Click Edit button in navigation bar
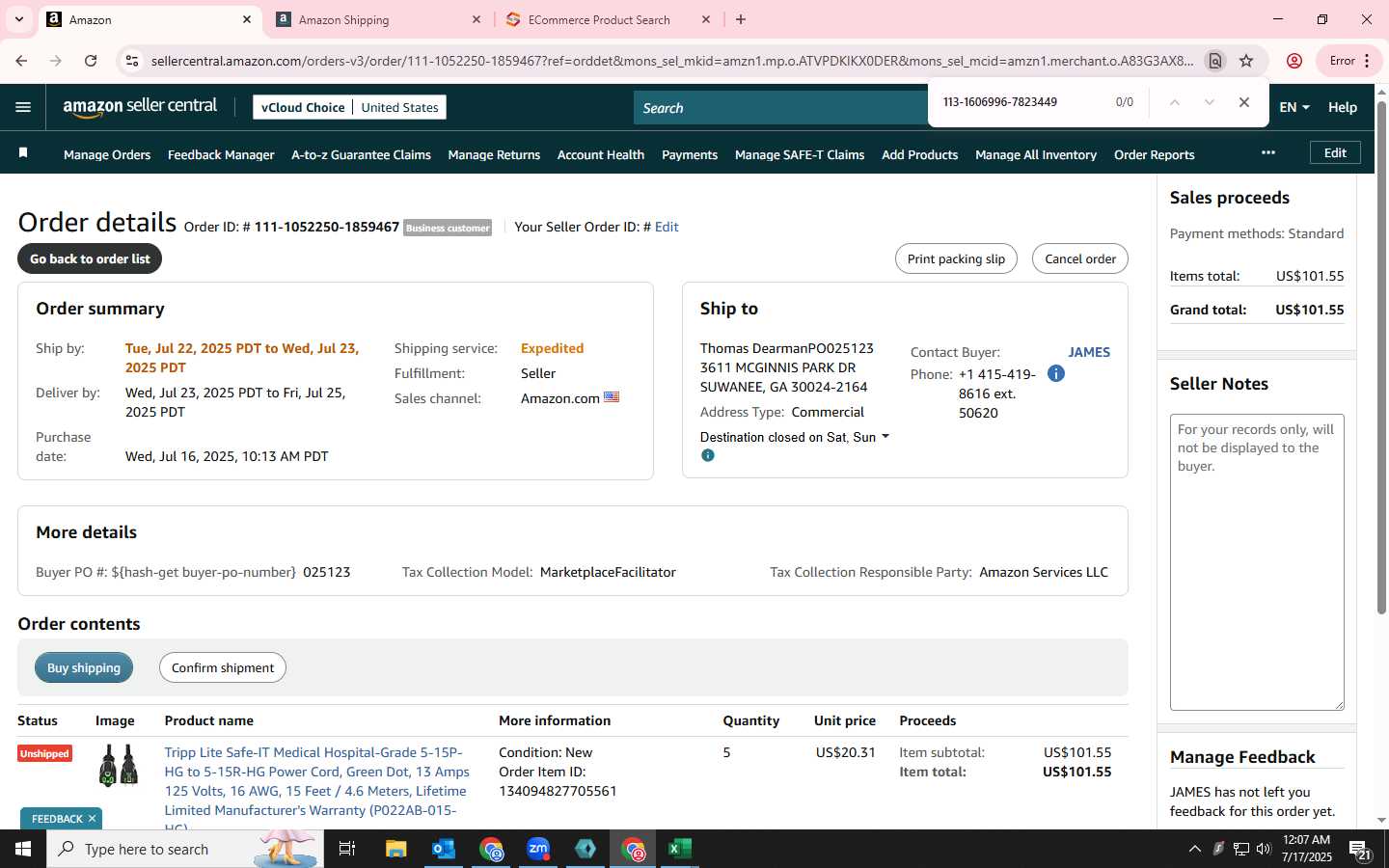Viewport: 1389px width, 868px height. click(1335, 152)
